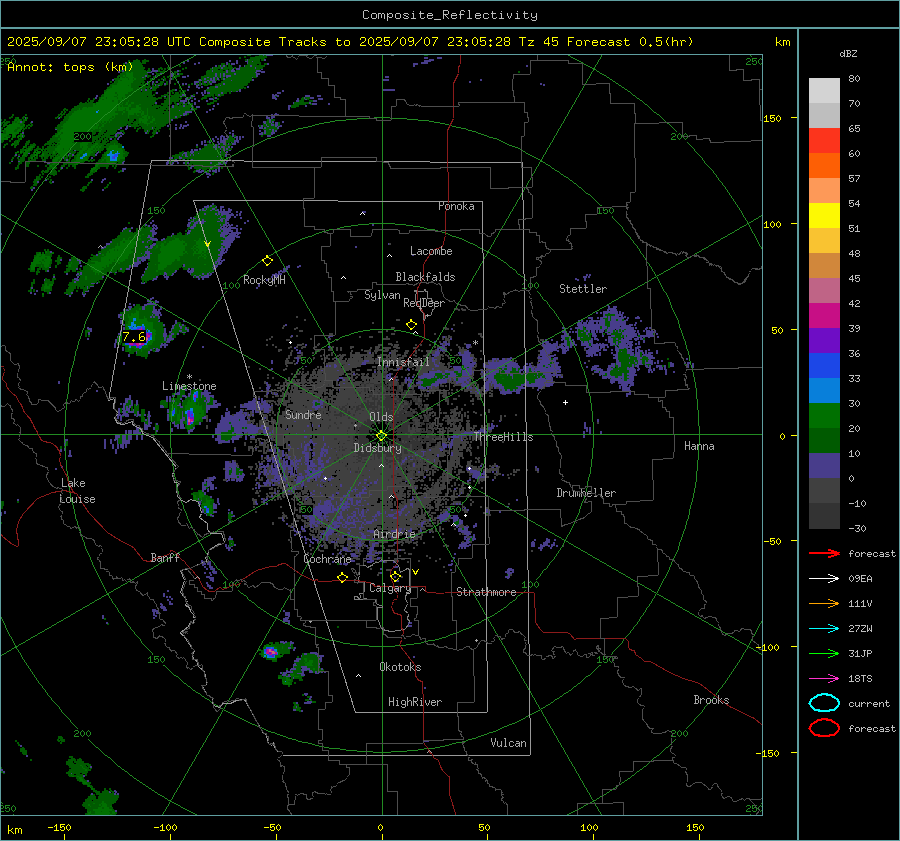Click the UTC Composite Tracks timestamp header
900x841 pixels.
(350, 42)
